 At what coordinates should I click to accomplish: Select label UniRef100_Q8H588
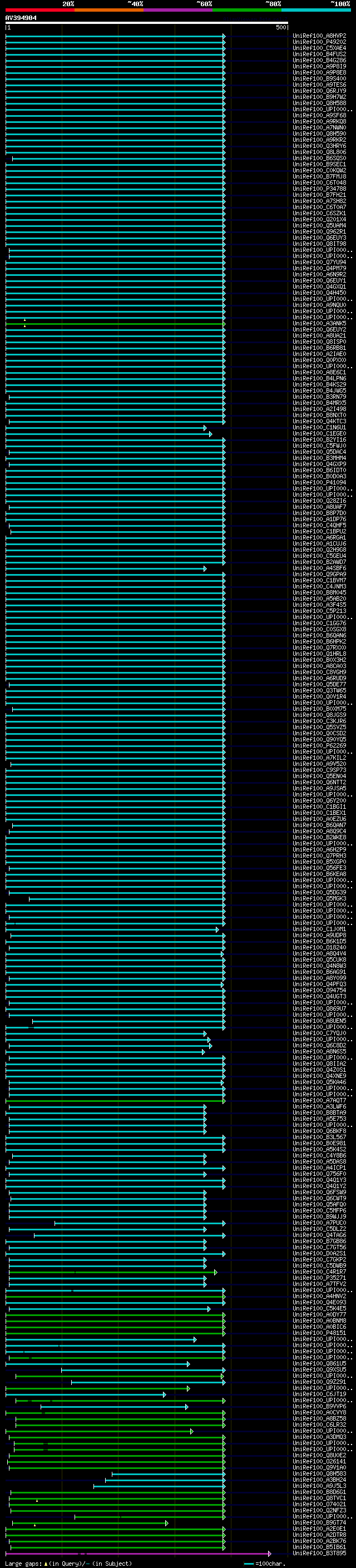pos(319,103)
